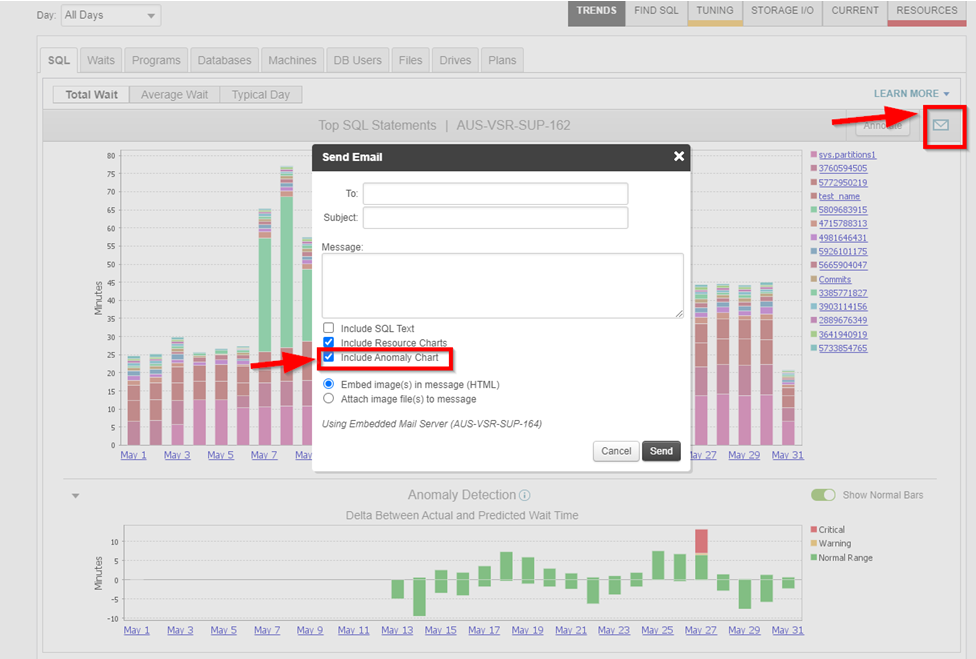Click the Normal Range legend swatch

814,557
